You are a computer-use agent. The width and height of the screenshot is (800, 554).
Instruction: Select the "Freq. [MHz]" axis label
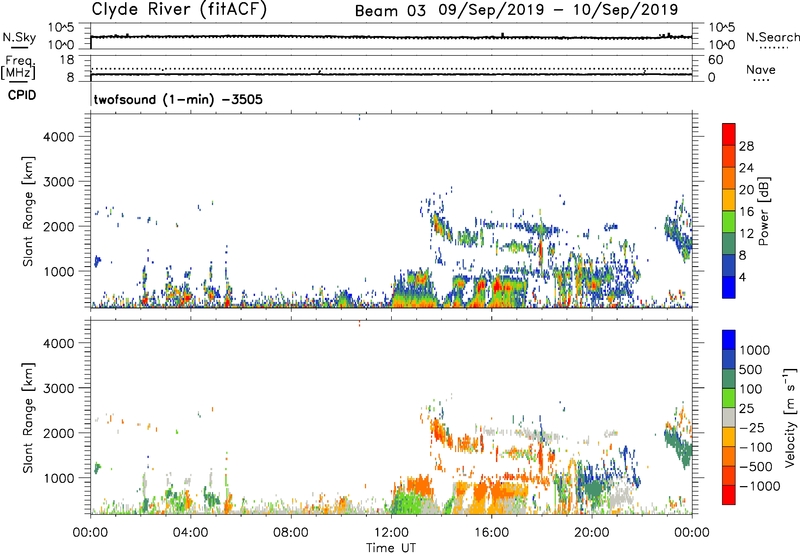(x=19, y=68)
